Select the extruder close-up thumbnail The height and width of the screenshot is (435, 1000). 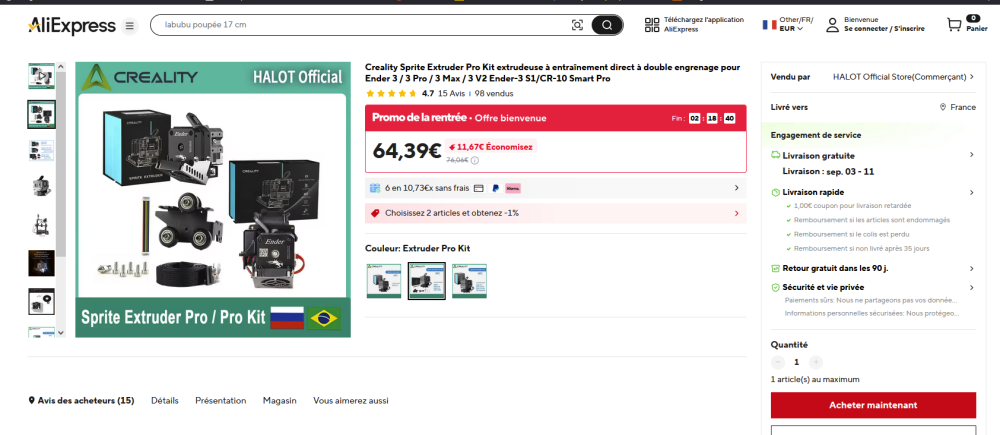(x=41, y=186)
